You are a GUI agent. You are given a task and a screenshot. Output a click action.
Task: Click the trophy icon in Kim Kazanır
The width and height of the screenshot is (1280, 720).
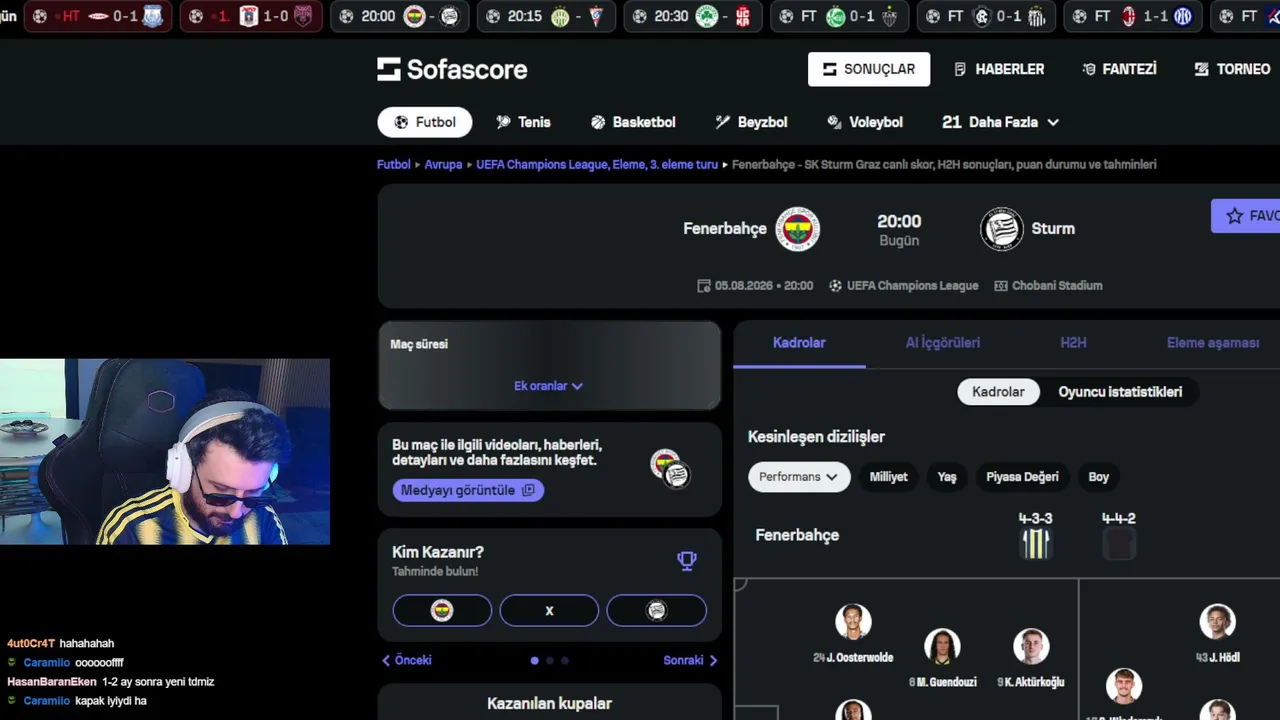pyautogui.click(x=687, y=560)
